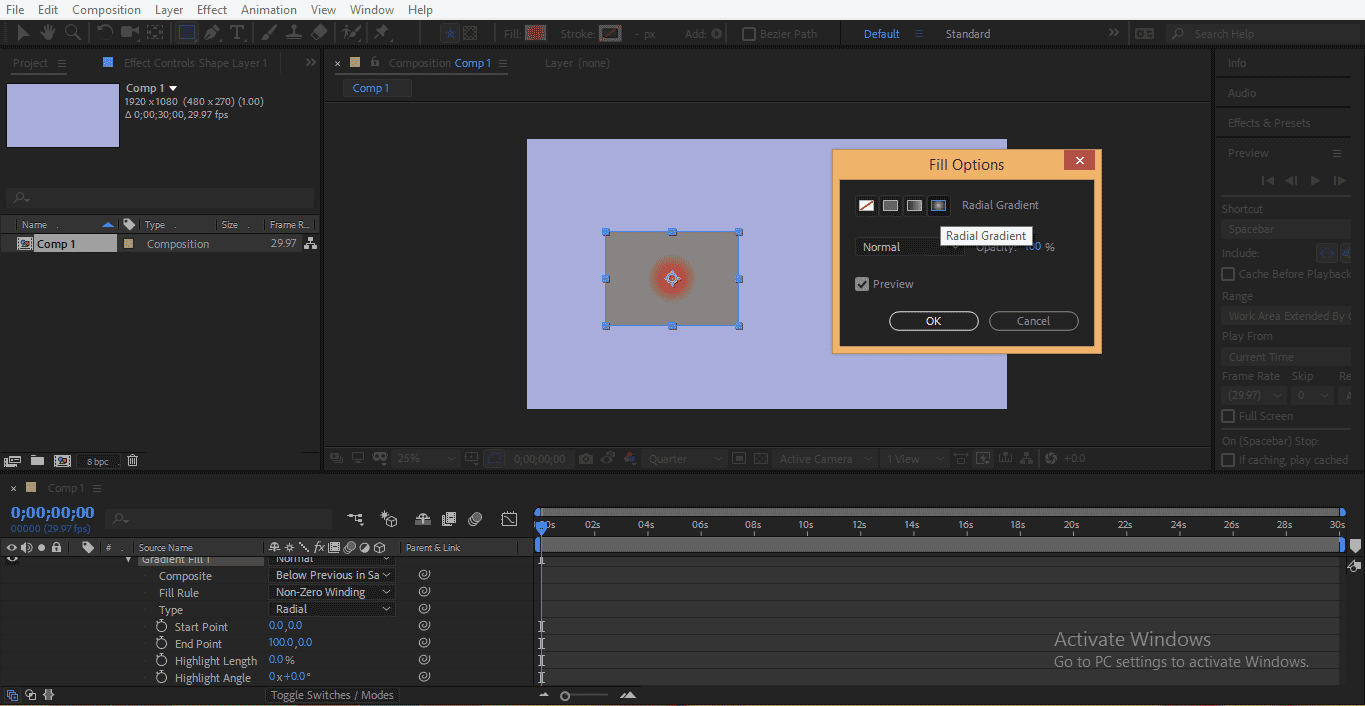This screenshot has height=706, width=1365.
Task: Click the Fill color swatch in the toolbar
Action: click(x=535, y=33)
